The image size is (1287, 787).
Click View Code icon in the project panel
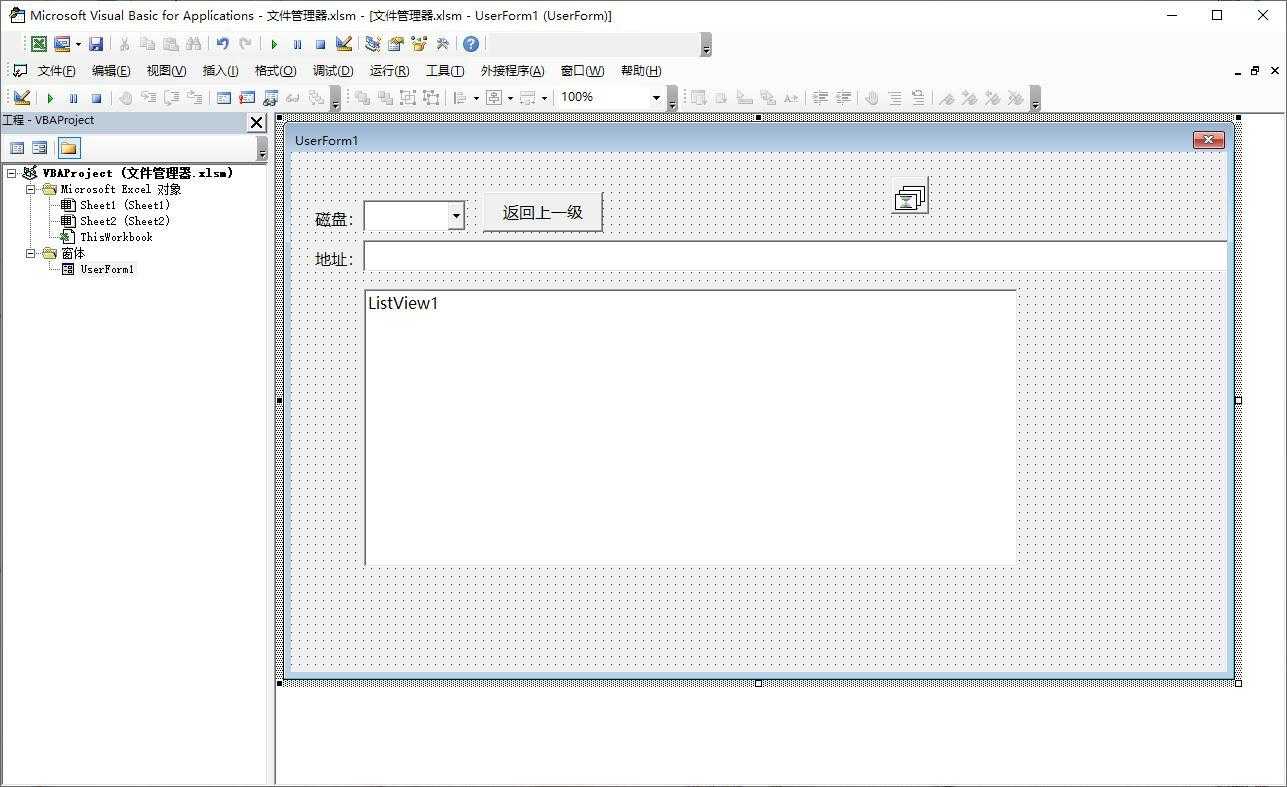[x=17, y=148]
